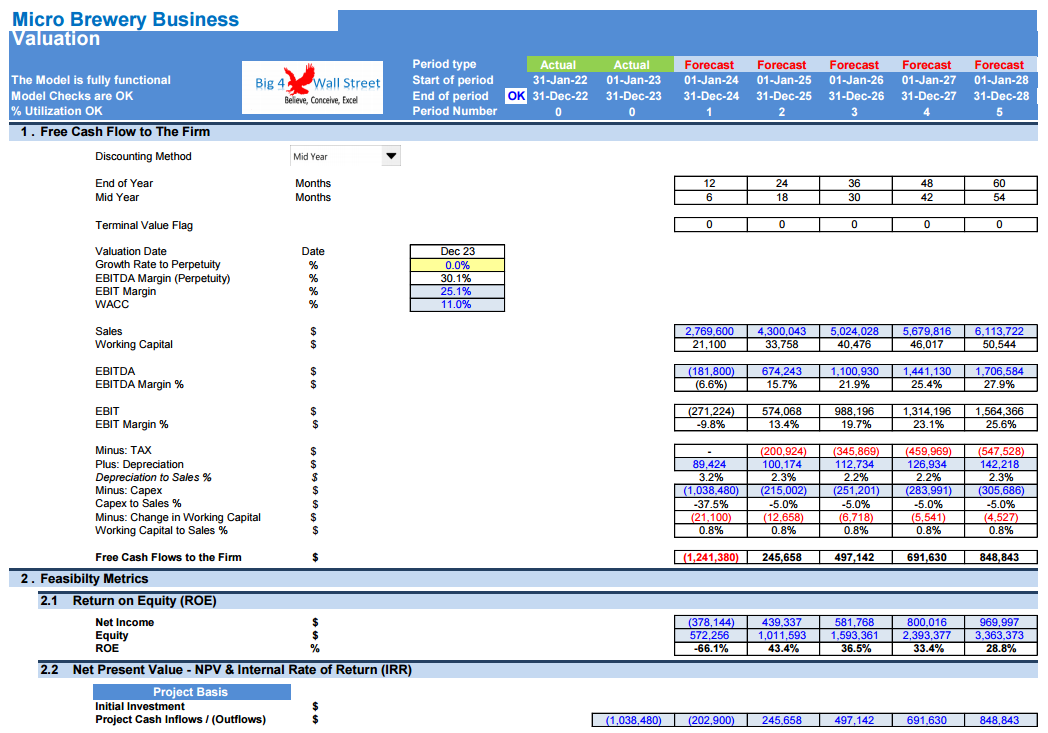The width and height of the screenshot is (1048, 733).
Task: Select Equity value 3,363,373
Action: coord(1000,635)
